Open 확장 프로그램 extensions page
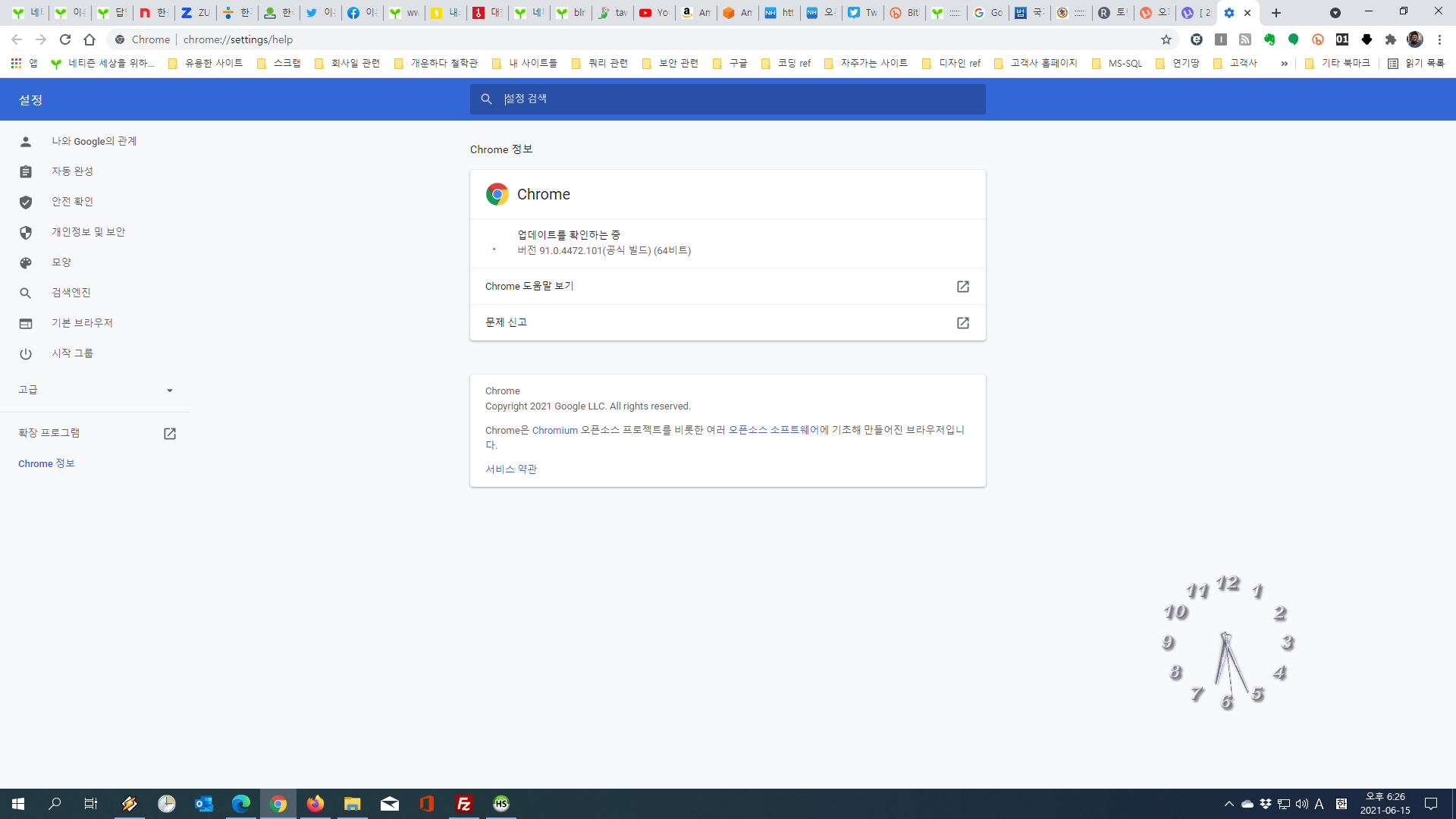 click(95, 433)
